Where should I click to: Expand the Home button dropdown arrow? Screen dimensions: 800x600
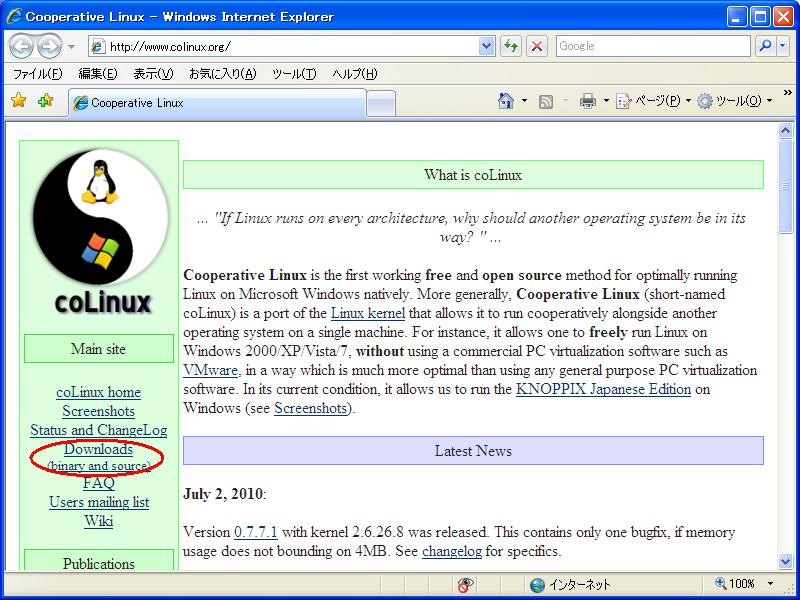[524, 101]
